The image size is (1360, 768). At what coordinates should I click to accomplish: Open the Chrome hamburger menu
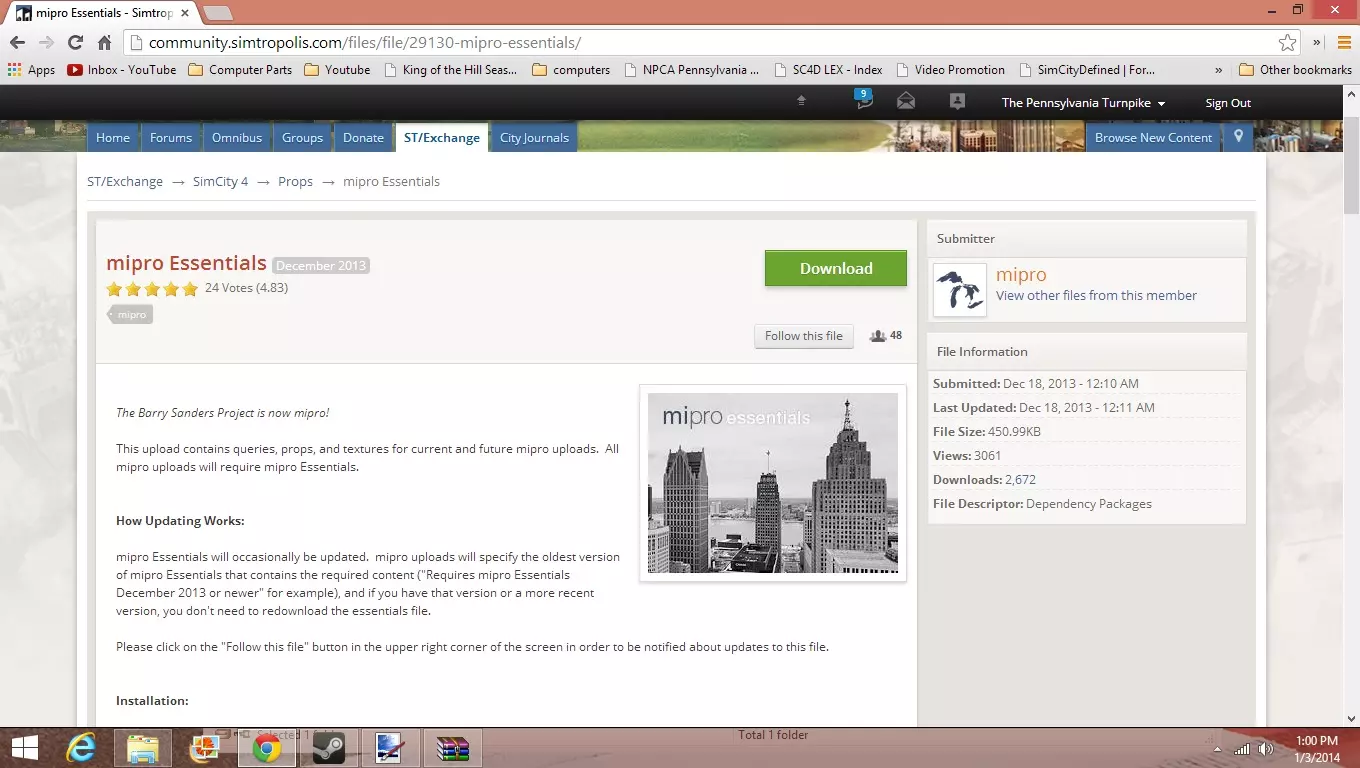click(1342, 43)
